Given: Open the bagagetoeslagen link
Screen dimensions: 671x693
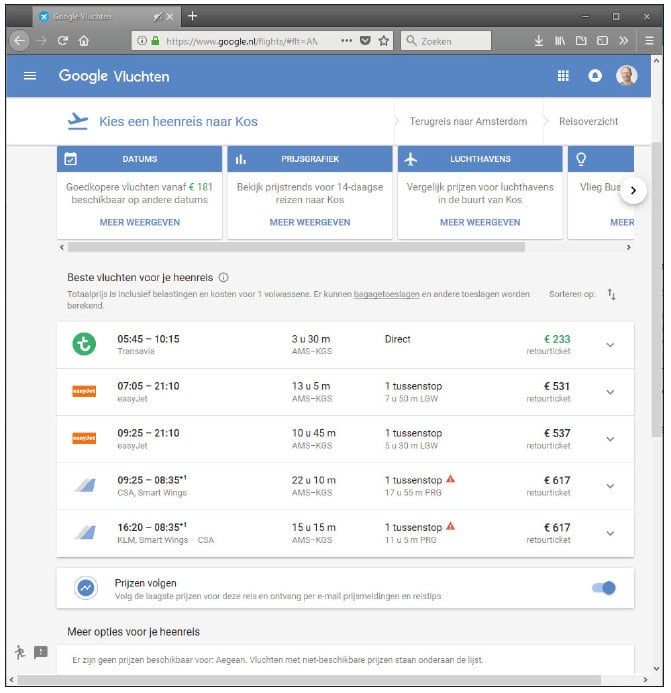Looking at the screenshot, I should [386, 294].
